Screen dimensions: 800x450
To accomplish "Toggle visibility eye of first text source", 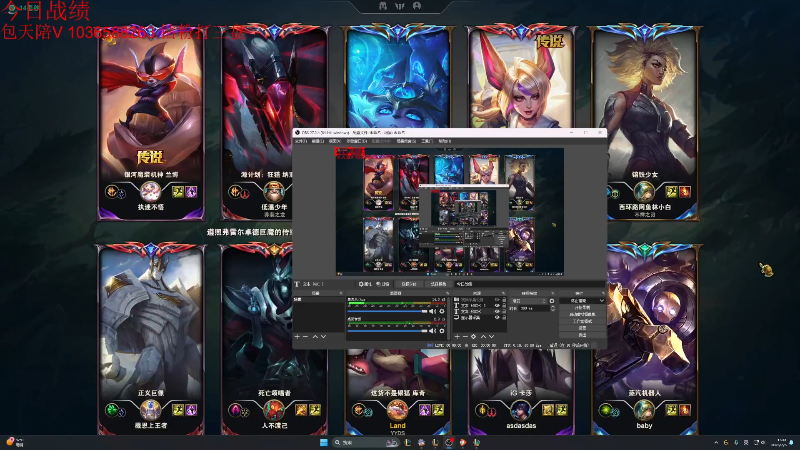I will pyautogui.click(x=497, y=305).
